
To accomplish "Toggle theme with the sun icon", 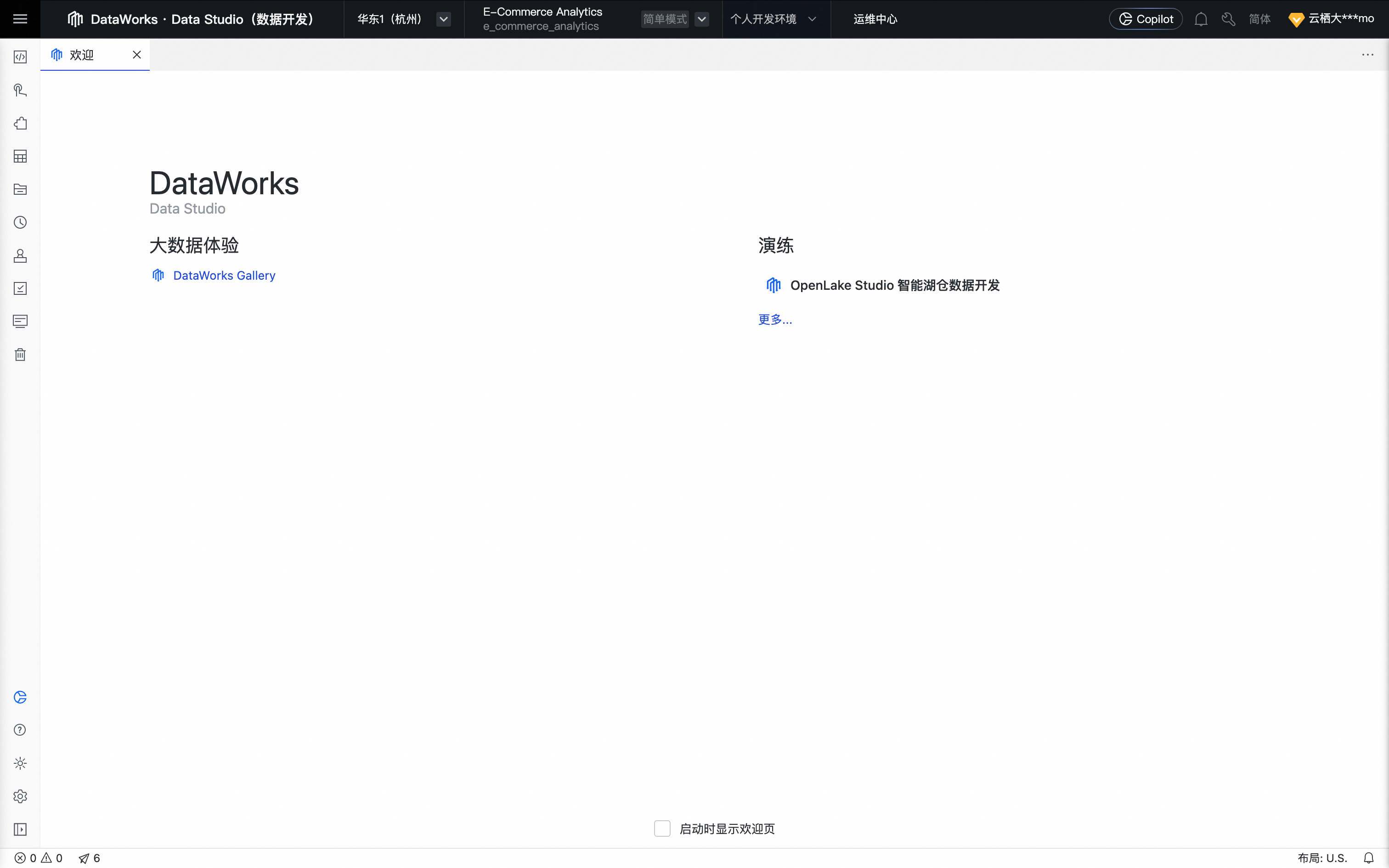I will pos(20,763).
